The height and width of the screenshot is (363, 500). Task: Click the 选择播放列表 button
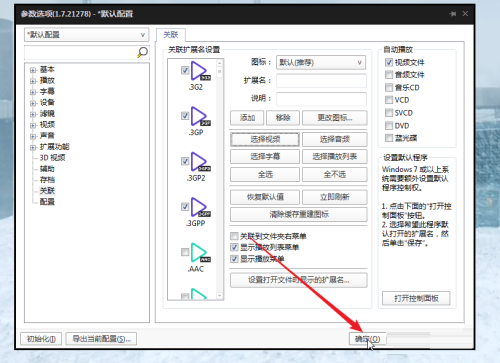point(335,157)
